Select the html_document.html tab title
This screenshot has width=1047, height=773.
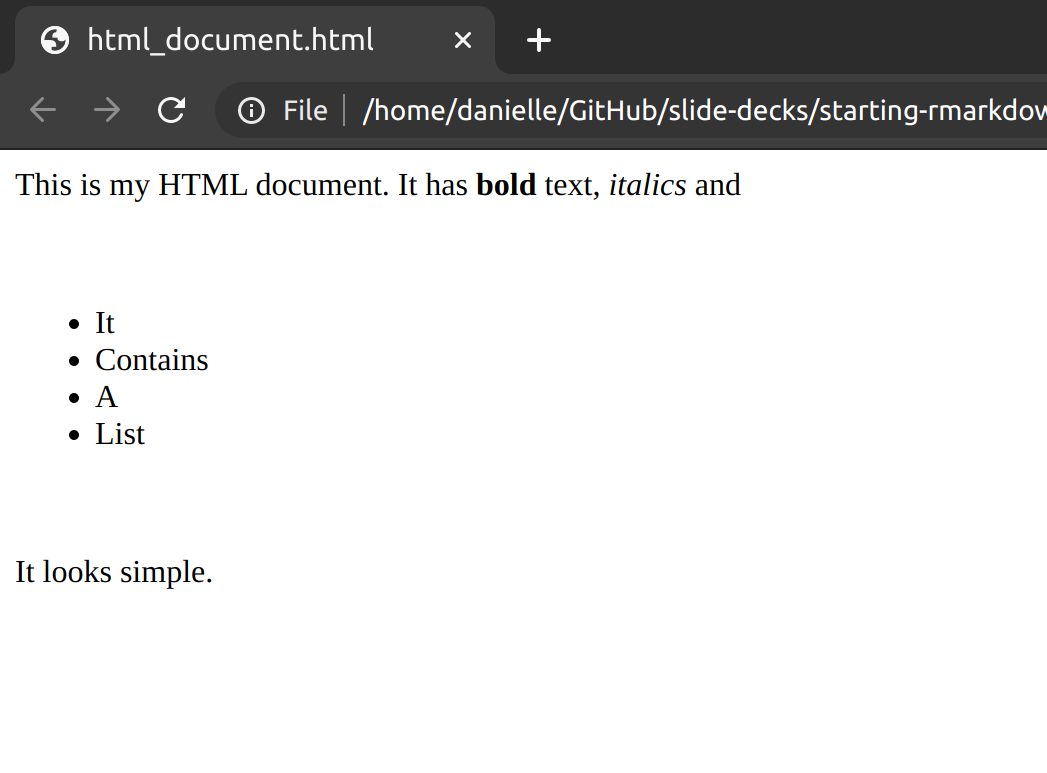[230, 40]
